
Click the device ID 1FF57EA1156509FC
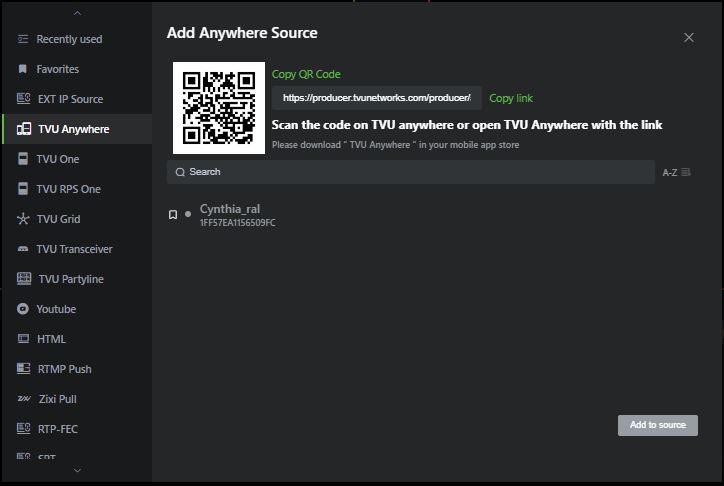click(x=237, y=222)
